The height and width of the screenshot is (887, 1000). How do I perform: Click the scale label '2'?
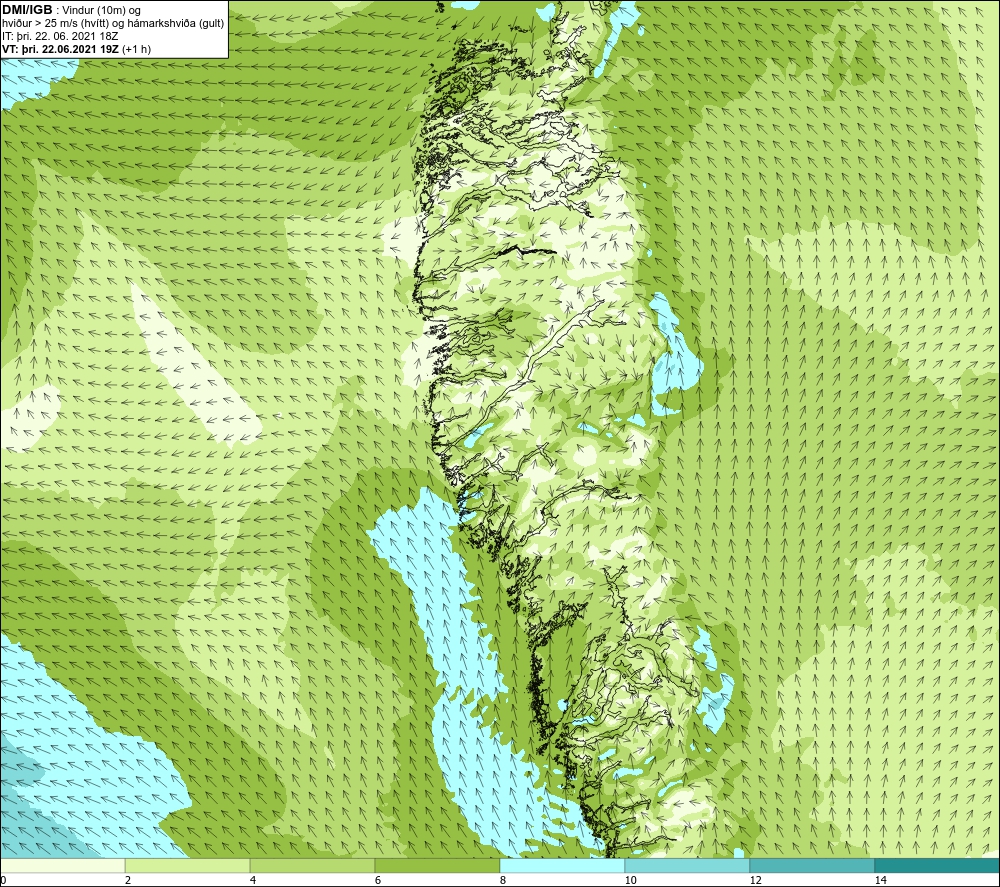(128, 880)
